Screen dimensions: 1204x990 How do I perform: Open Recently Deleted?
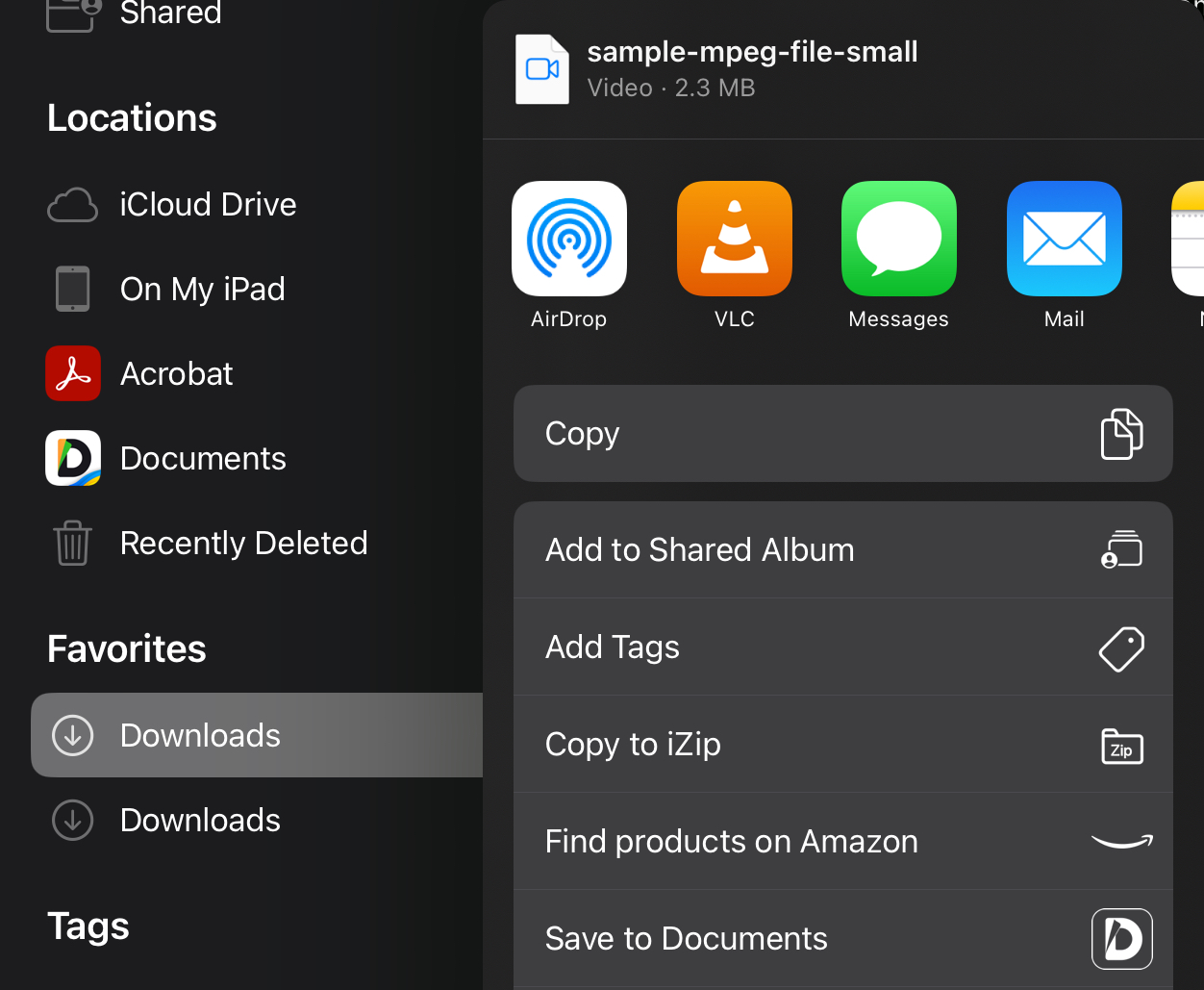tap(257, 543)
